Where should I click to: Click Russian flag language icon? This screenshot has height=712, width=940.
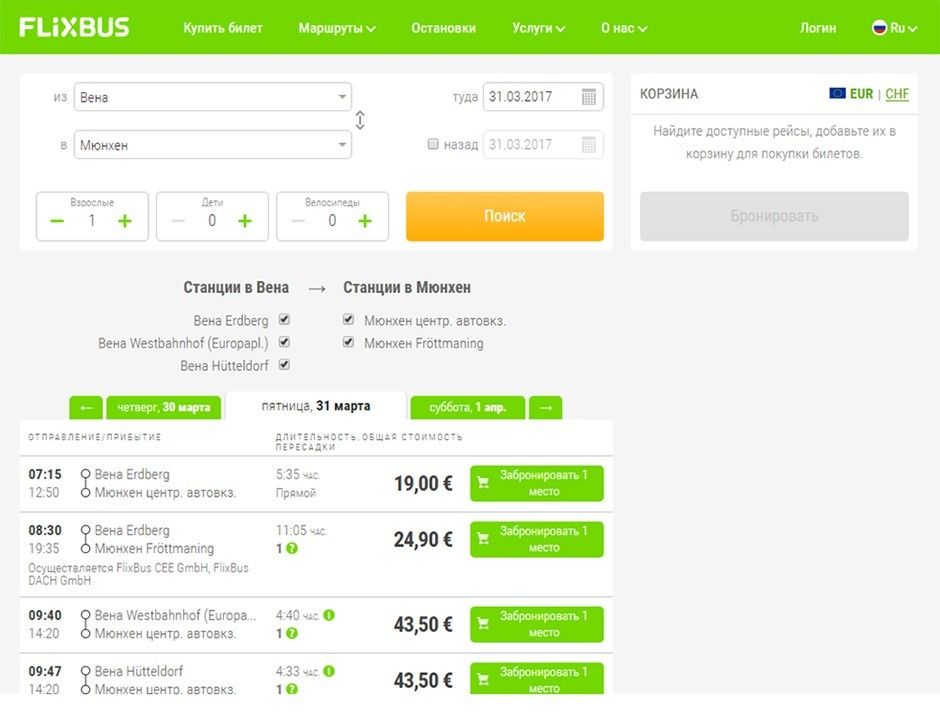(879, 28)
